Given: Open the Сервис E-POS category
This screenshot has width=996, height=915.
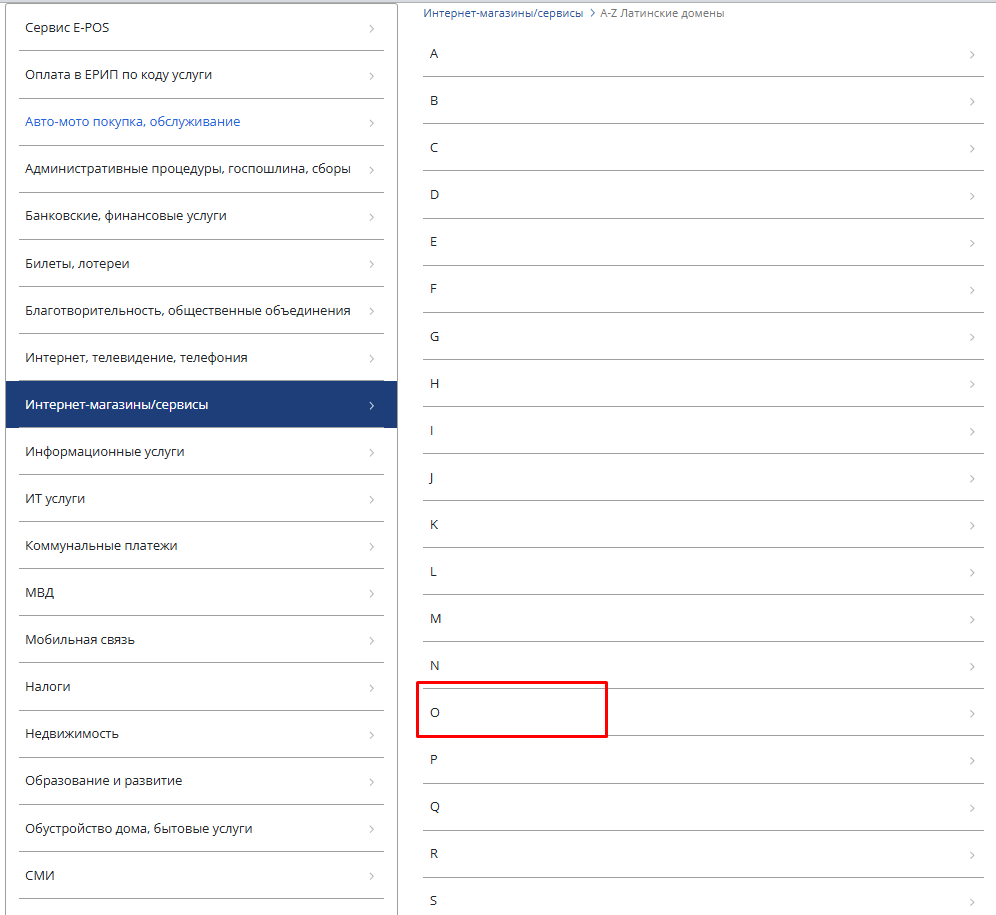Looking at the screenshot, I should (201, 28).
